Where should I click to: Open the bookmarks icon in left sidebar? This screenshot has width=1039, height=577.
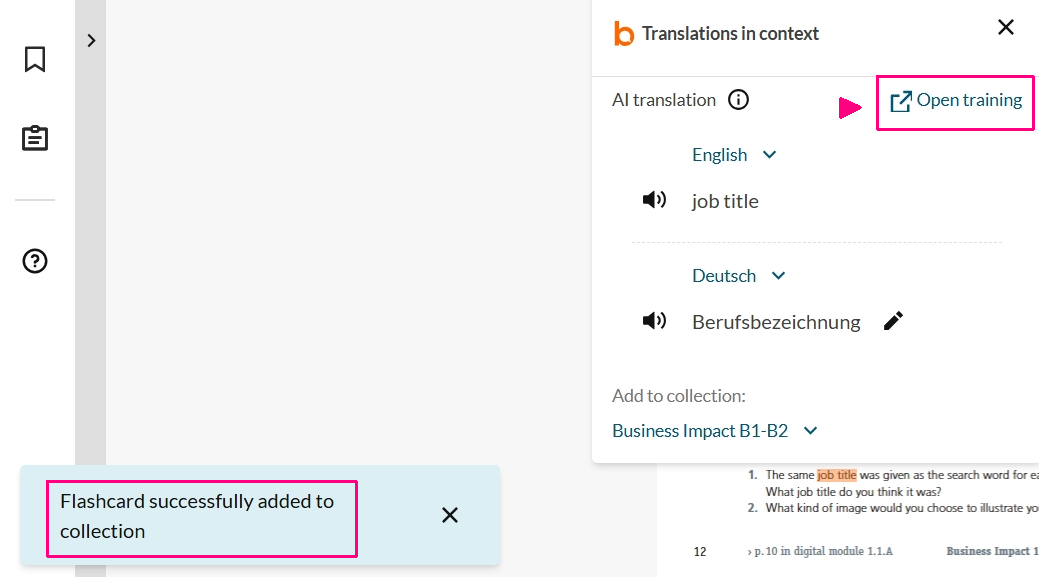point(35,60)
